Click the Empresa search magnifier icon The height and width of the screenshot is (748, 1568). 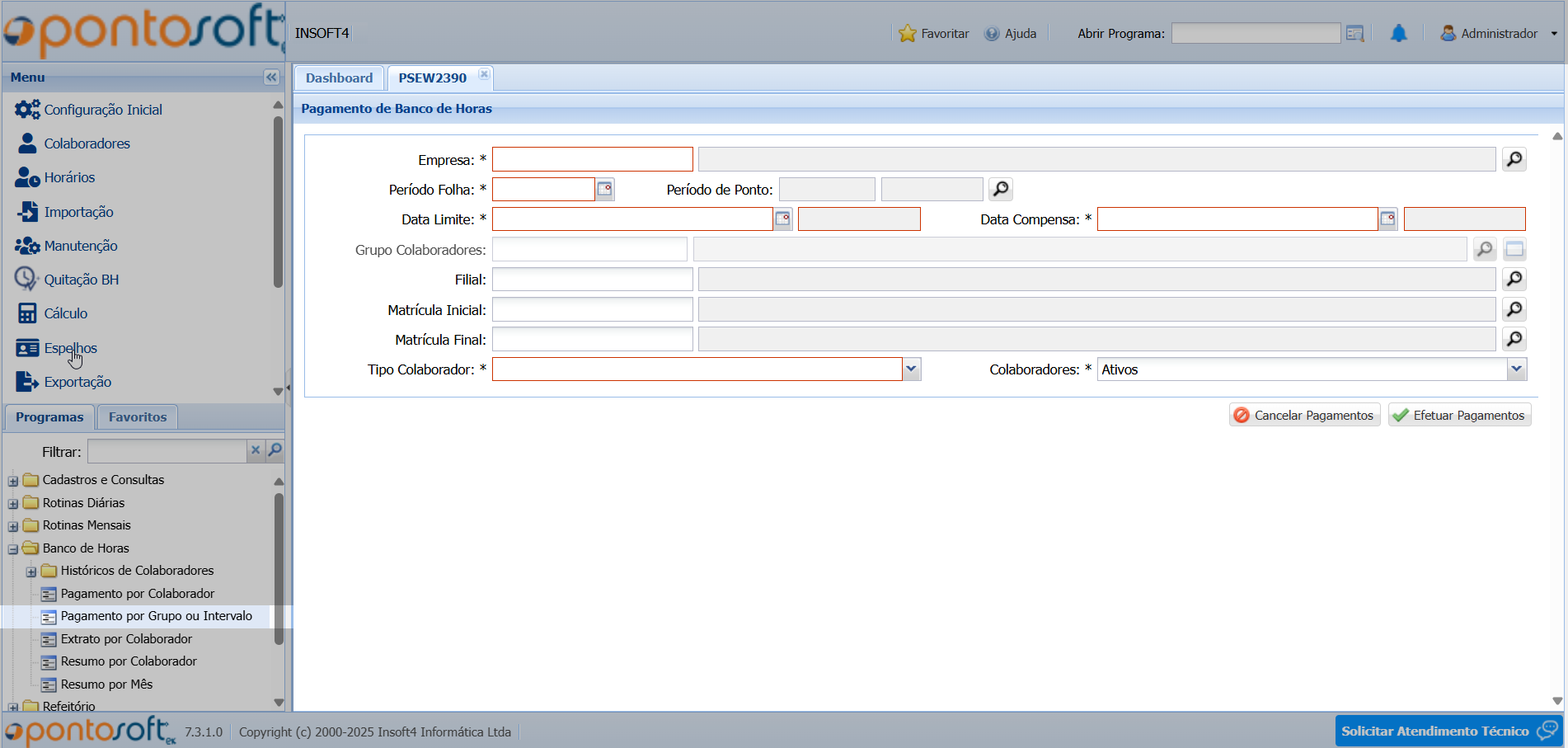tap(1514, 159)
